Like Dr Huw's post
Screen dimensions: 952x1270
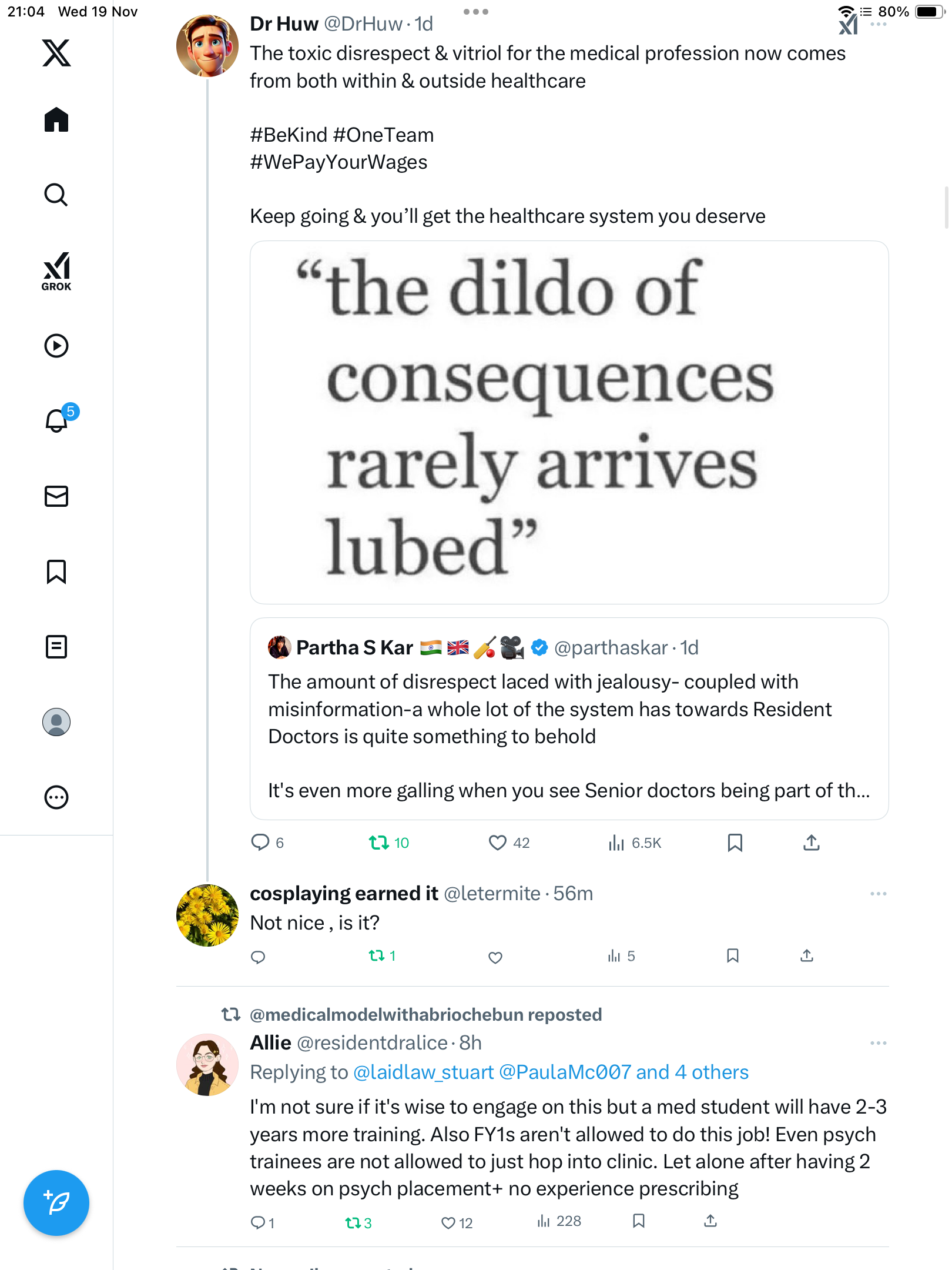pyautogui.click(x=497, y=843)
